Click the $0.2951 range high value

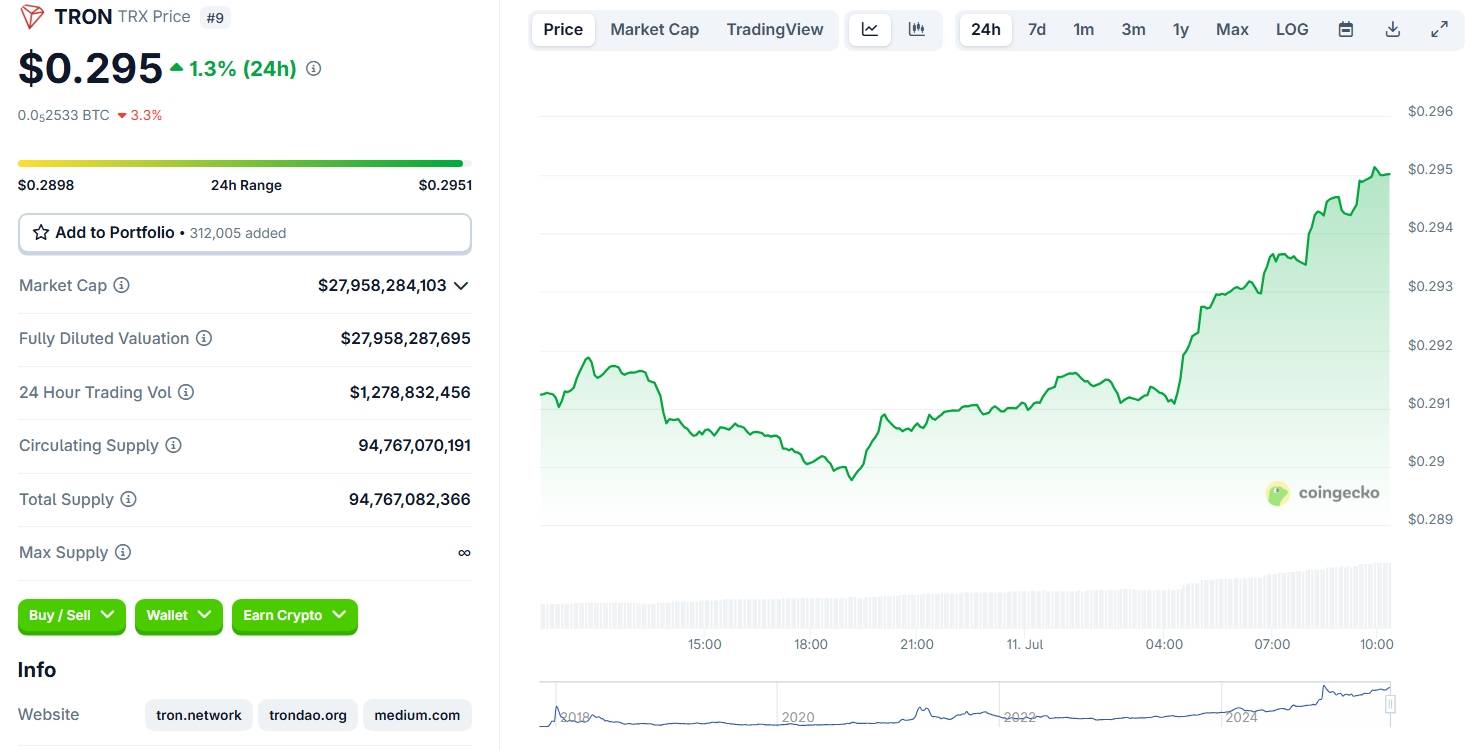(x=445, y=185)
